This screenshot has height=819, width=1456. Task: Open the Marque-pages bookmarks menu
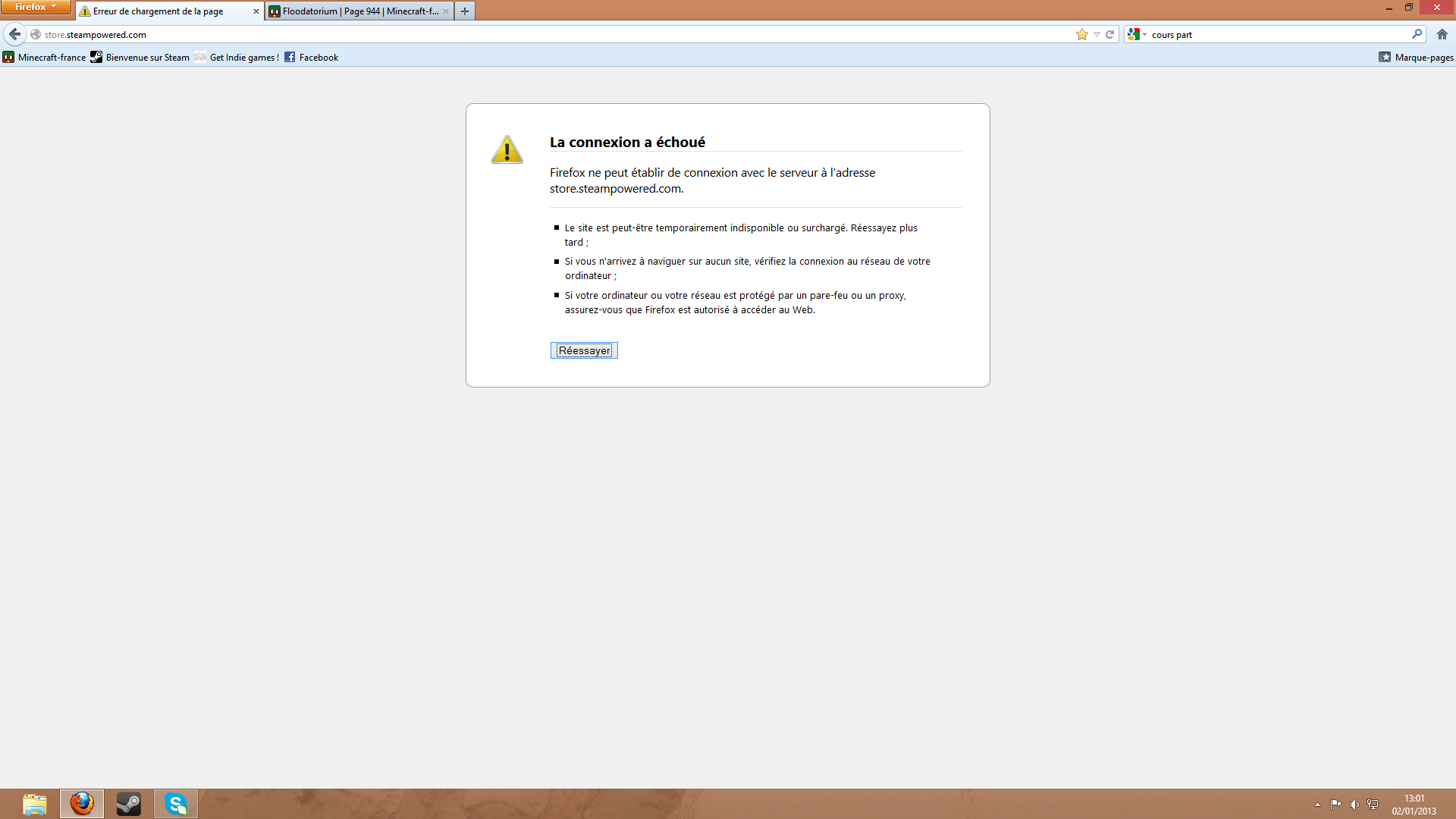[x=1416, y=57]
